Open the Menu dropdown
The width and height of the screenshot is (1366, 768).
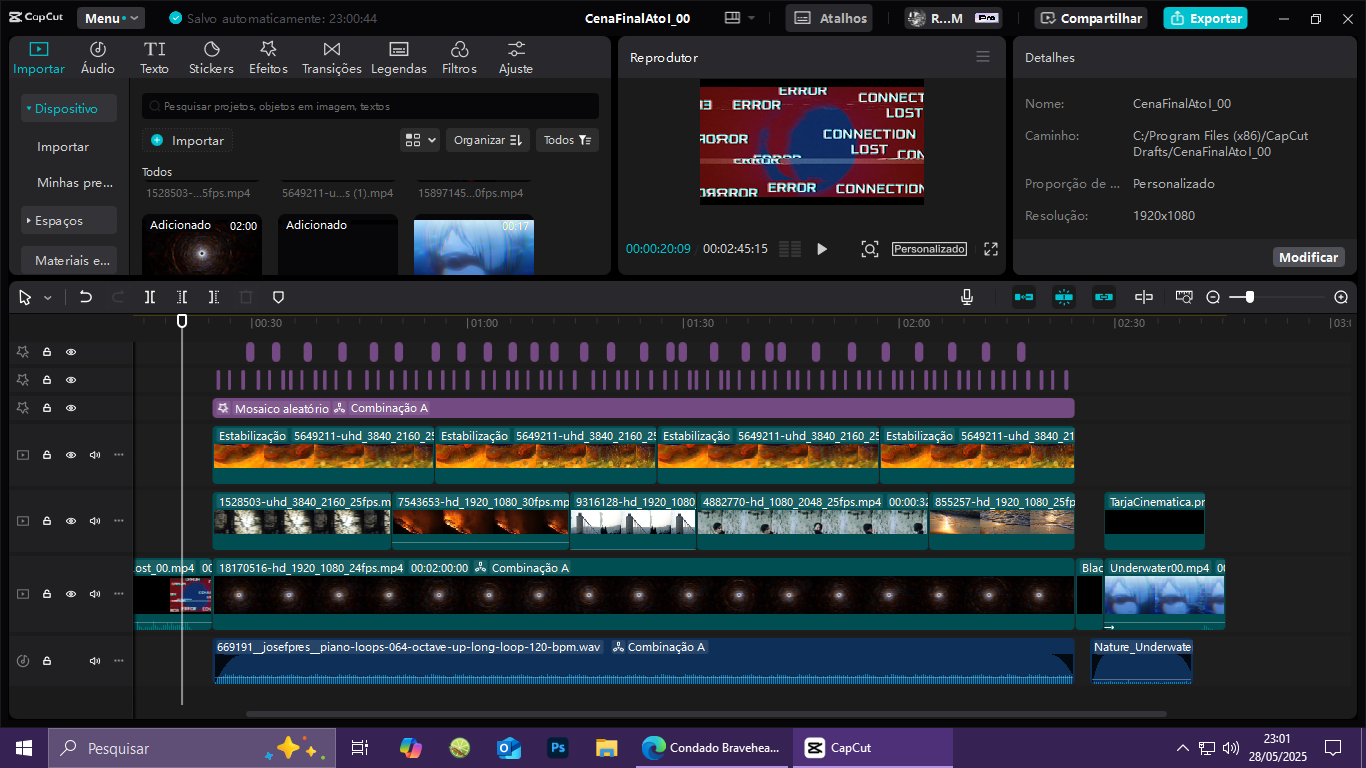click(x=110, y=18)
